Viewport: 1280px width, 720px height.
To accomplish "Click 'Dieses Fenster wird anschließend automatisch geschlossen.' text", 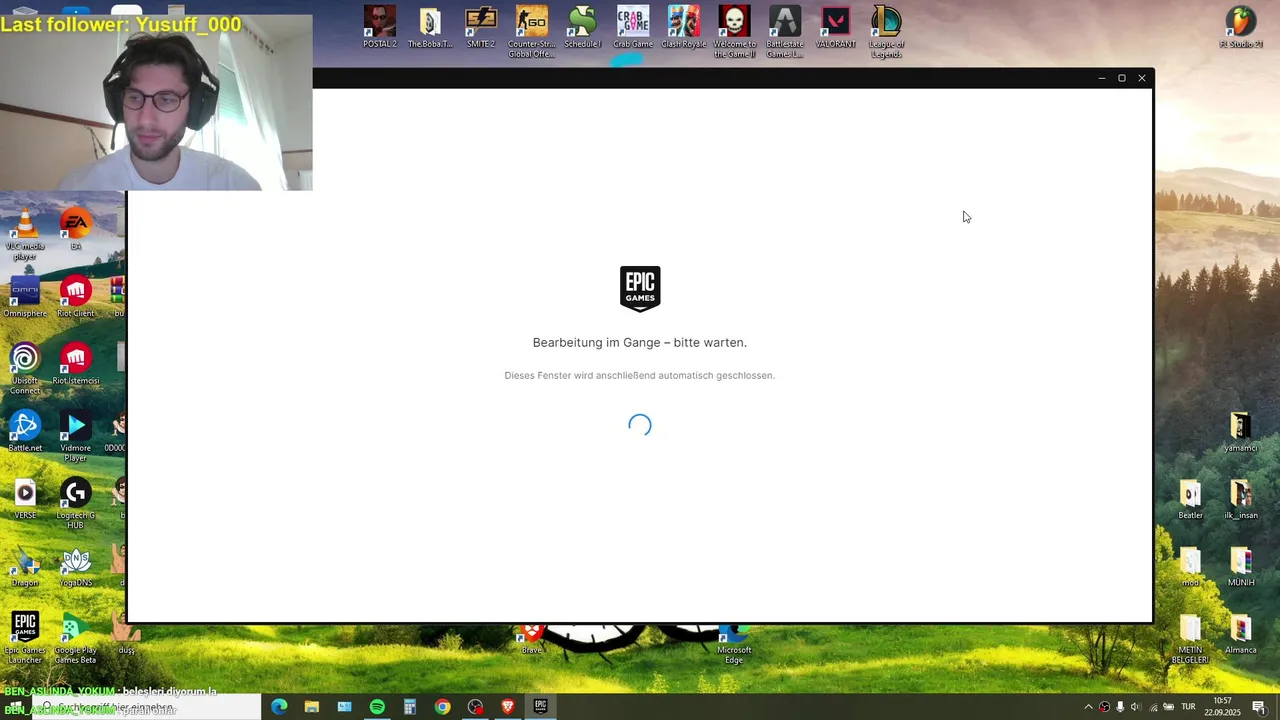I will (x=640, y=375).
